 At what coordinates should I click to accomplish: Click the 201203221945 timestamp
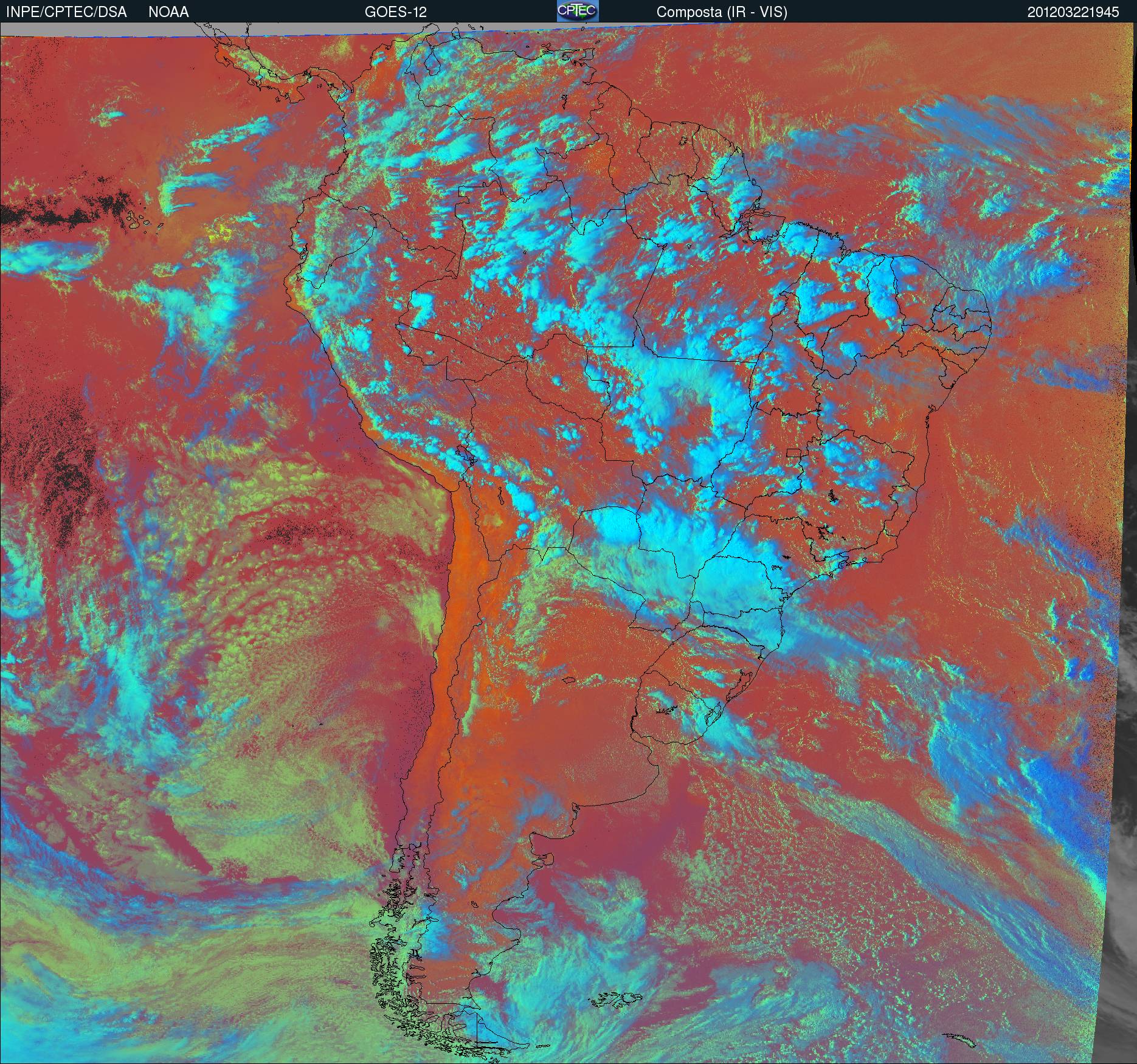tap(1073, 12)
